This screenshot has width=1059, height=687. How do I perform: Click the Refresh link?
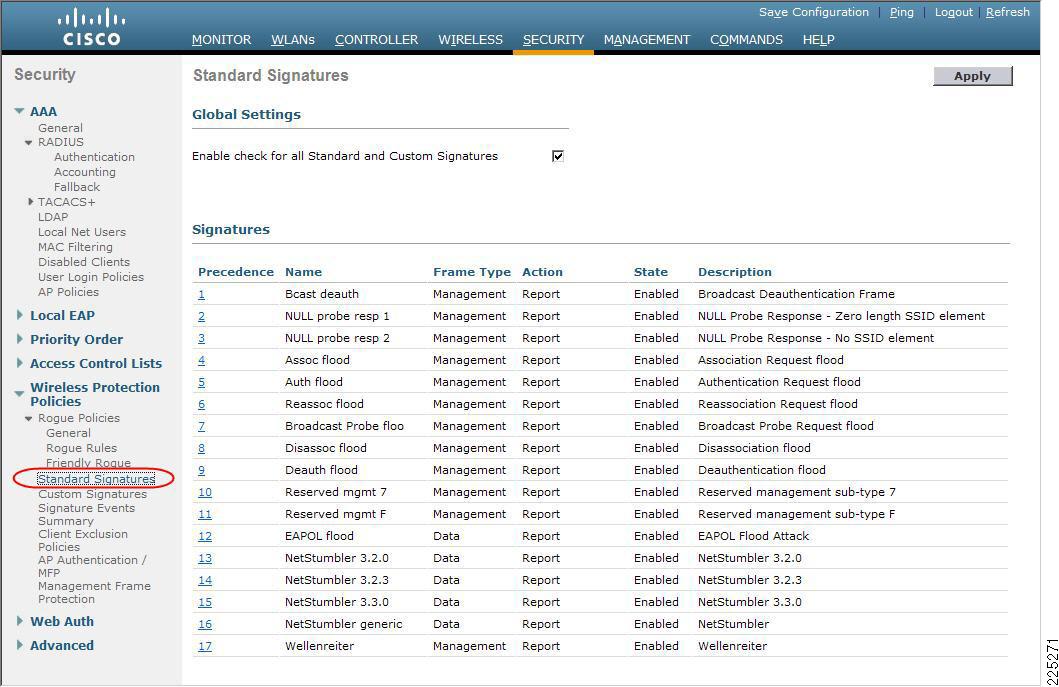coord(1008,12)
